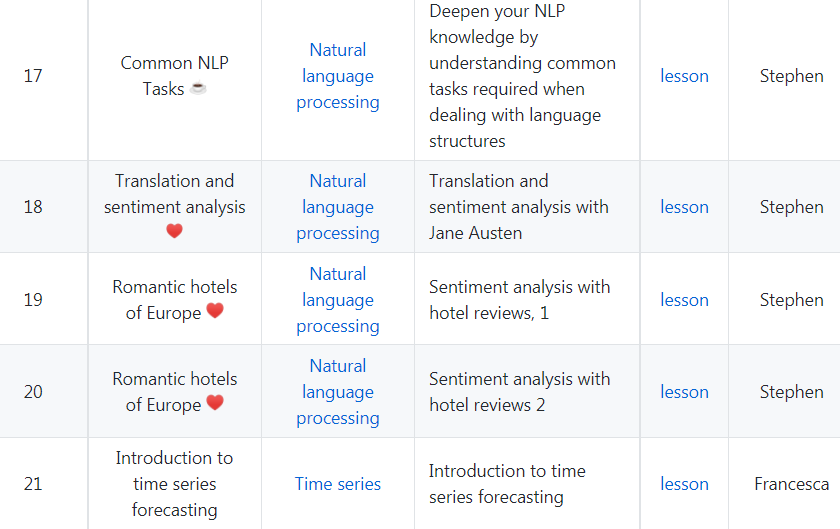The image size is (840, 529).
Task: Click Natural language processing link in row 20
Action: [338, 392]
